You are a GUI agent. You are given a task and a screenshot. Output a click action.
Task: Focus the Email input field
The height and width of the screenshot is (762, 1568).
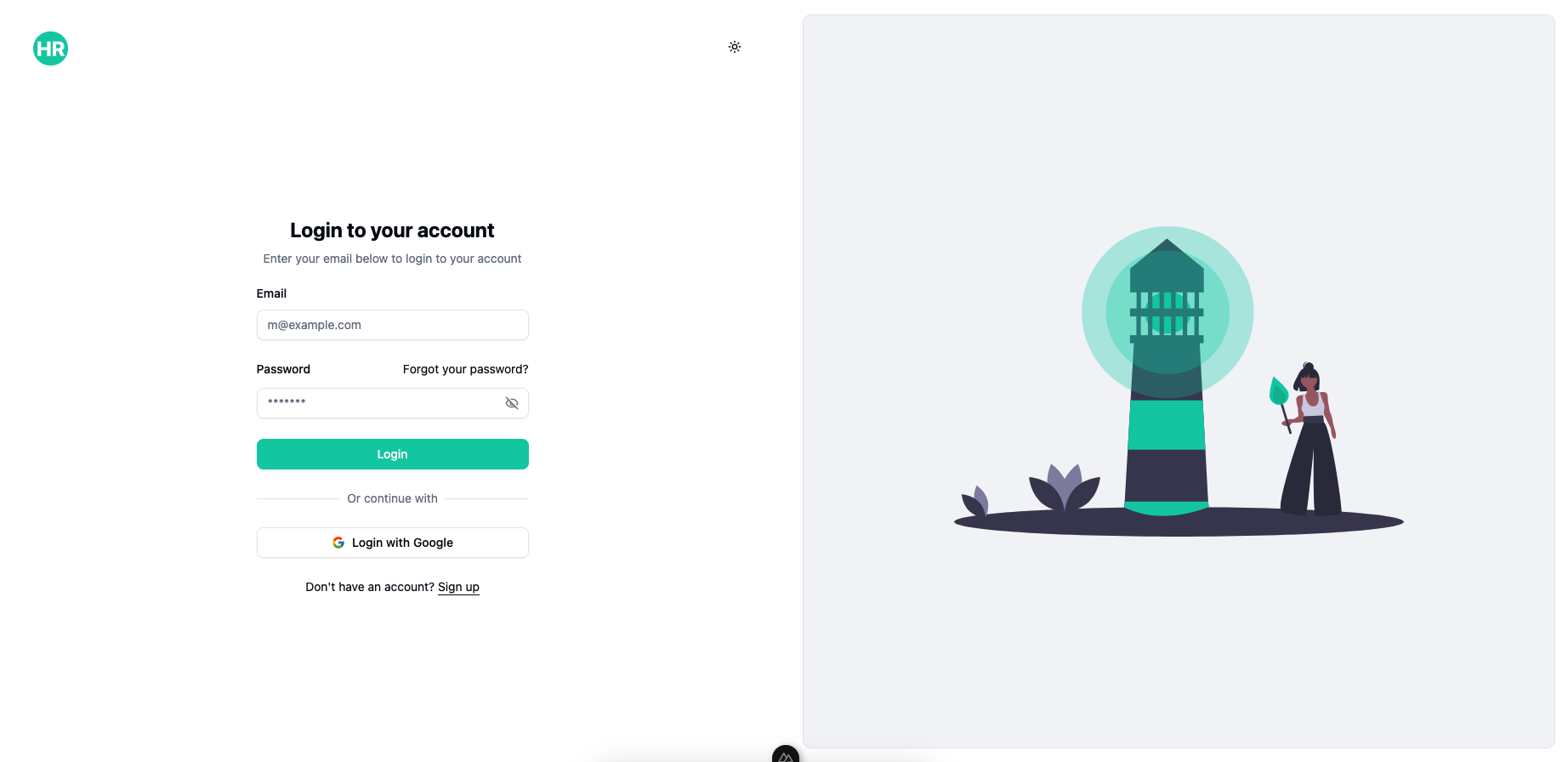pyautogui.click(x=392, y=325)
